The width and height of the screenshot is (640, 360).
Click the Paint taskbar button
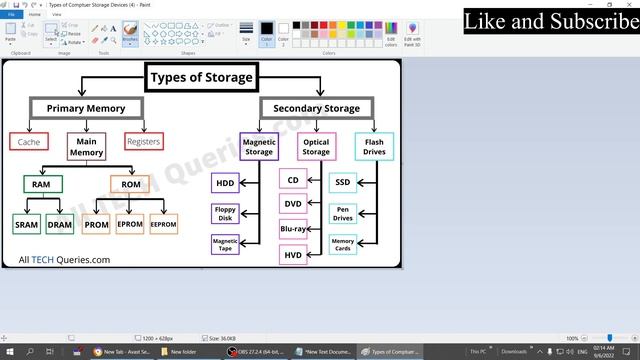[391, 351]
